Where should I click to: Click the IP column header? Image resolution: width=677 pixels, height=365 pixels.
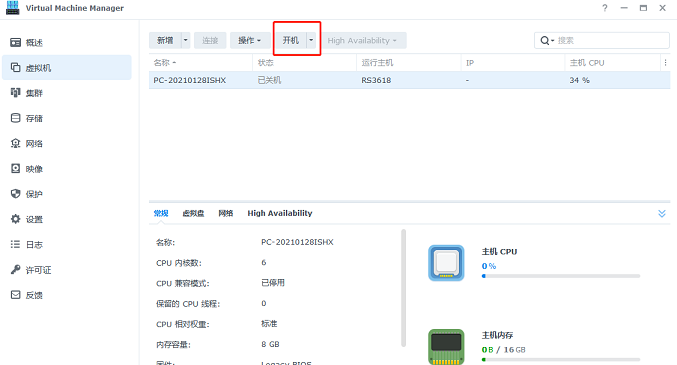[513, 63]
